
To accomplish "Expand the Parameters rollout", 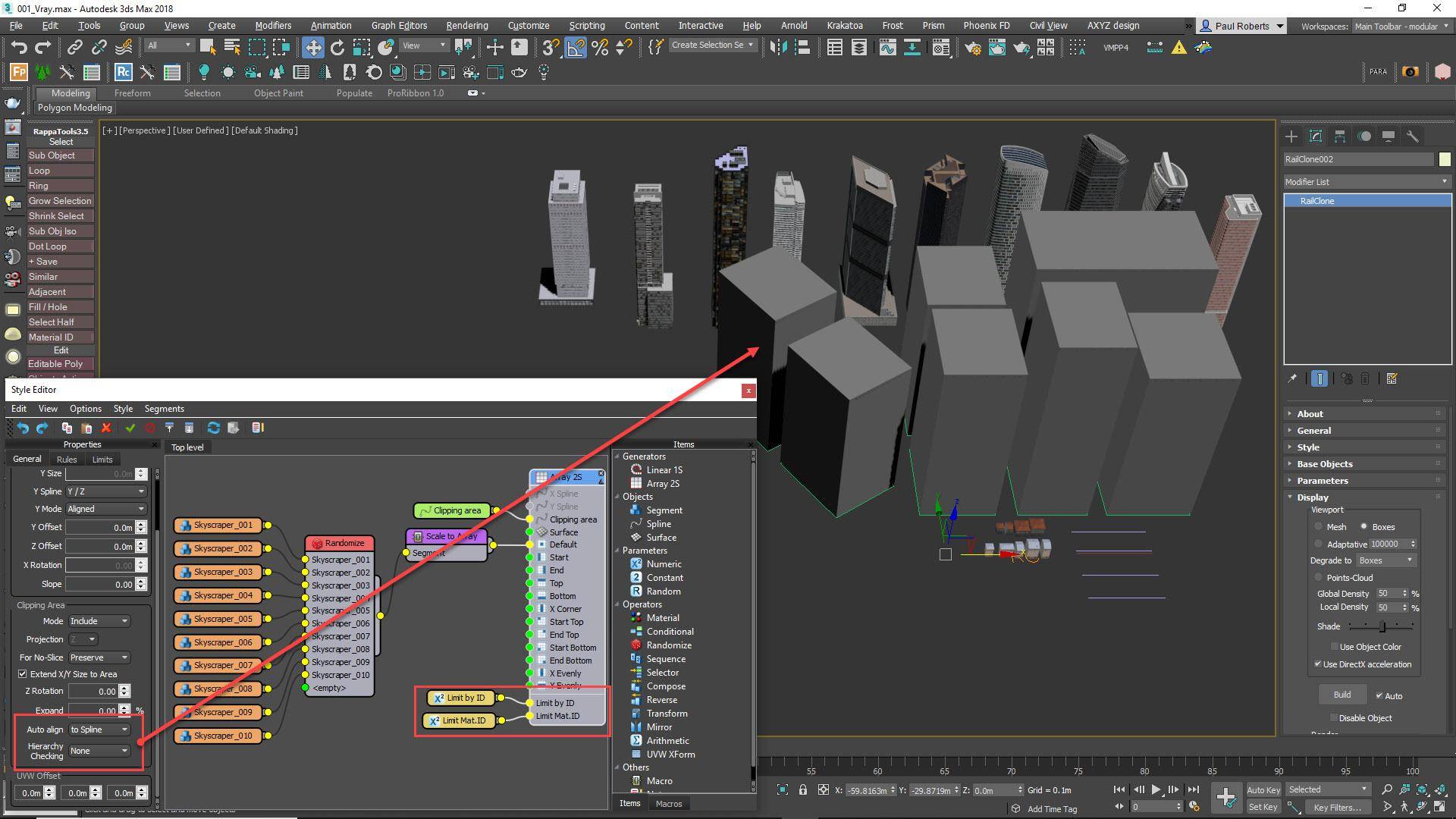I will [1323, 480].
